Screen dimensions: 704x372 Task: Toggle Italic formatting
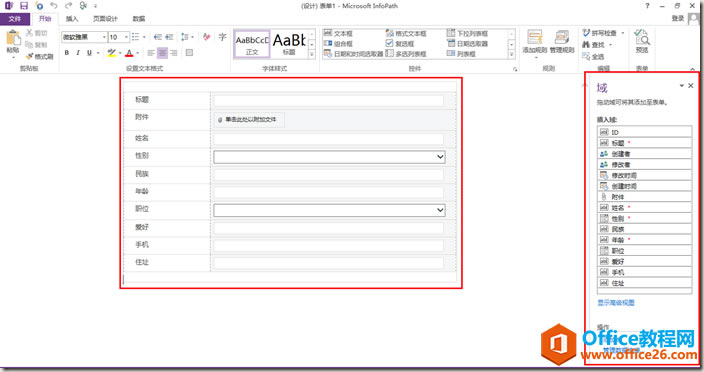78,53
